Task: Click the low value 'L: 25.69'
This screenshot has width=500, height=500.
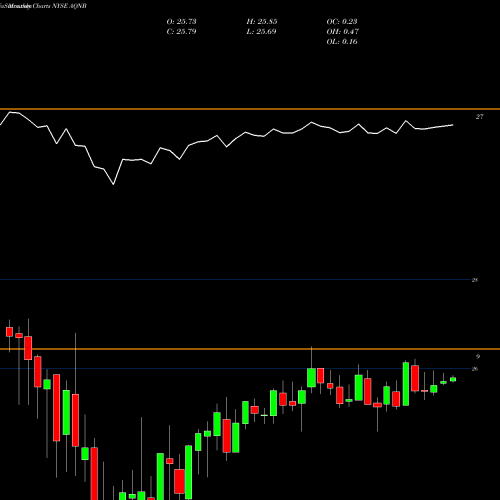Action: (261, 31)
